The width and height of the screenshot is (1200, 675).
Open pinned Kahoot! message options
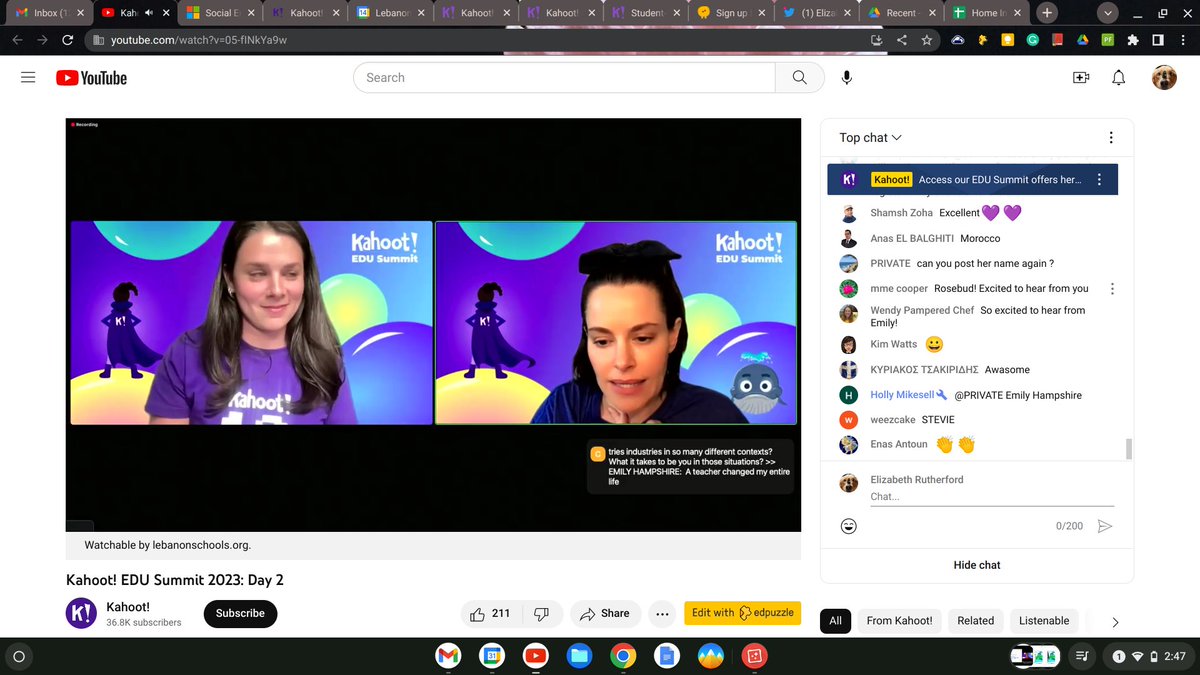(x=1100, y=180)
